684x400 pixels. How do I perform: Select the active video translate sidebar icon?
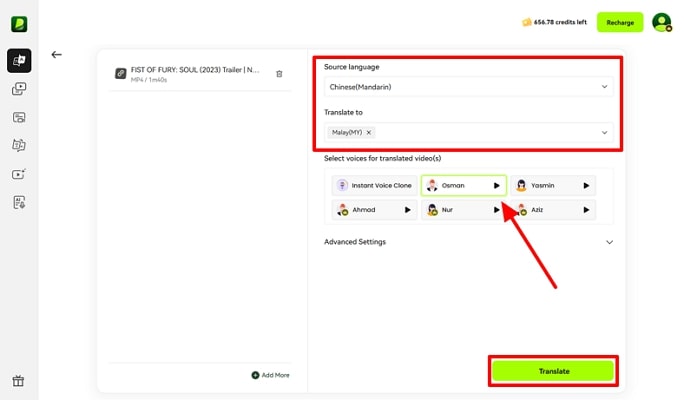[19, 61]
